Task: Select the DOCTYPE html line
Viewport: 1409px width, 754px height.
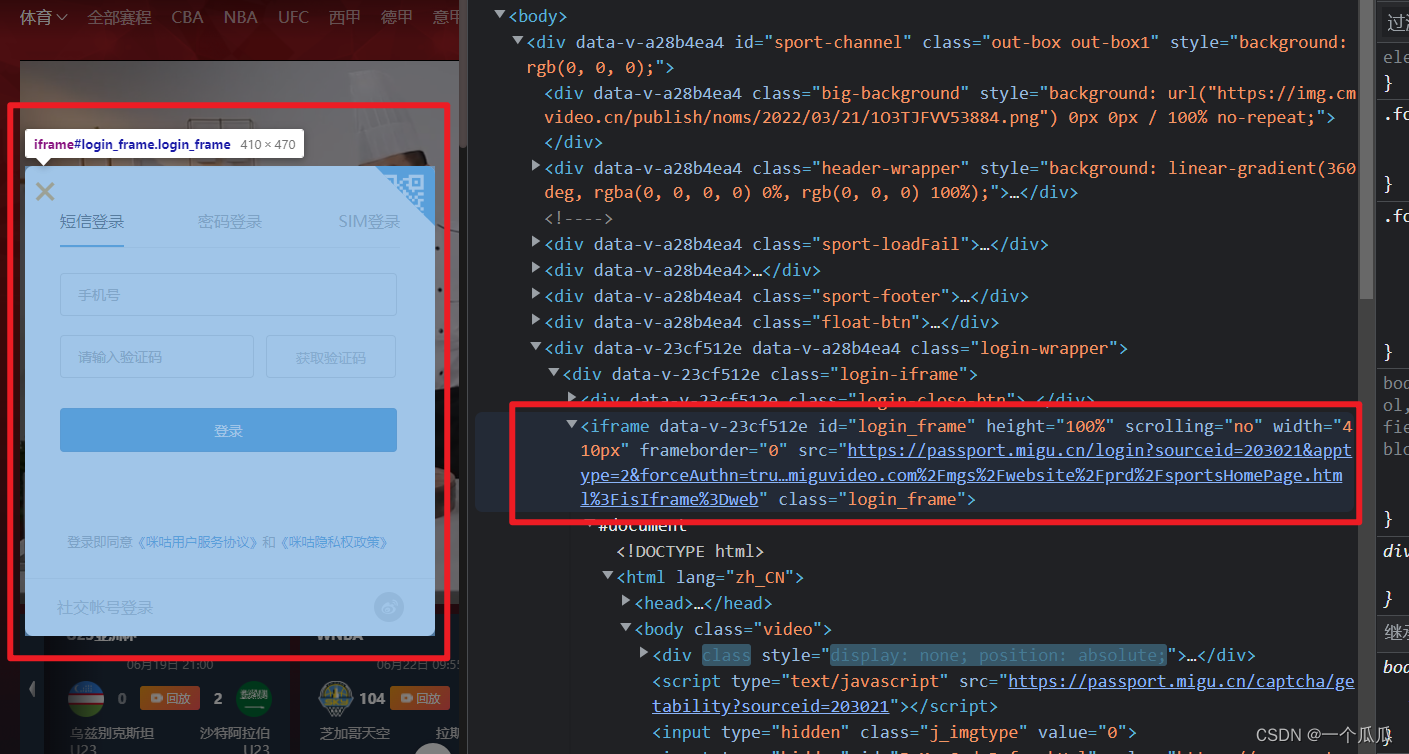Action: pyautogui.click(x=690, y=551)
